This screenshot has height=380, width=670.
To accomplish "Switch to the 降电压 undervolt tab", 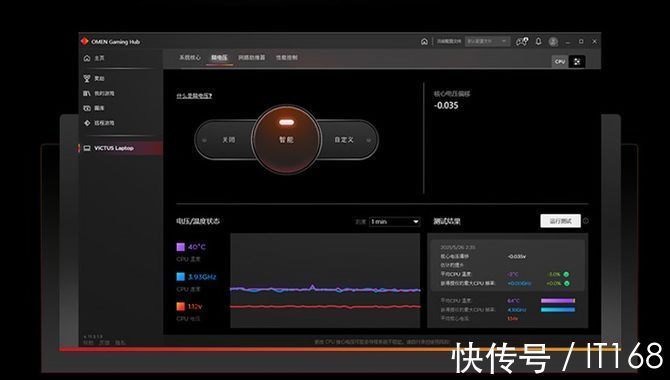I will coord(219,58).
